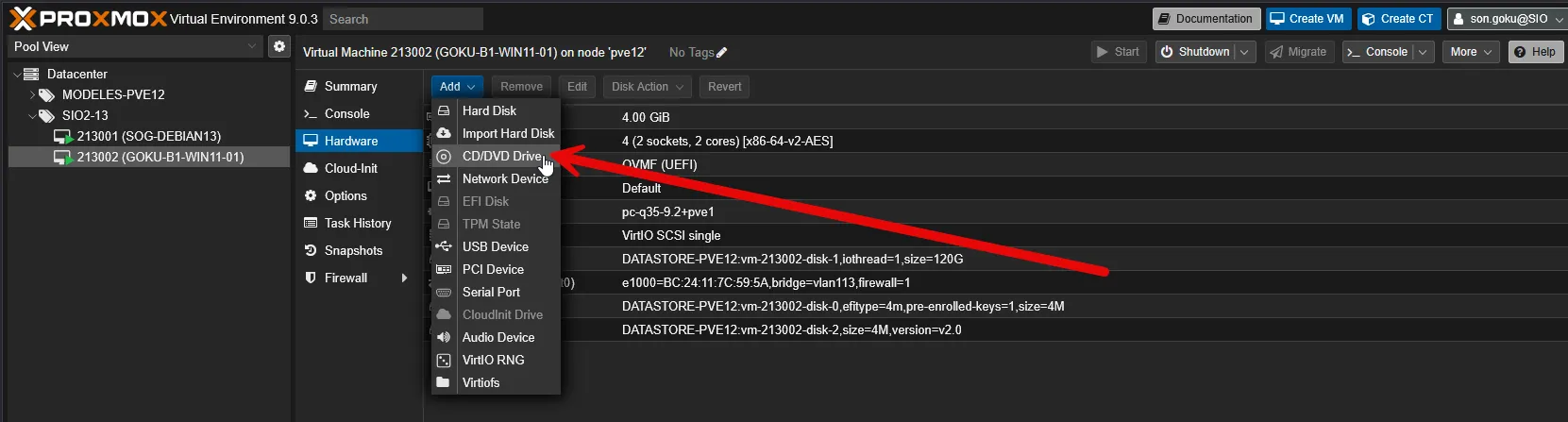Expand the Firewall submenu arrow

tap(405, 278)
